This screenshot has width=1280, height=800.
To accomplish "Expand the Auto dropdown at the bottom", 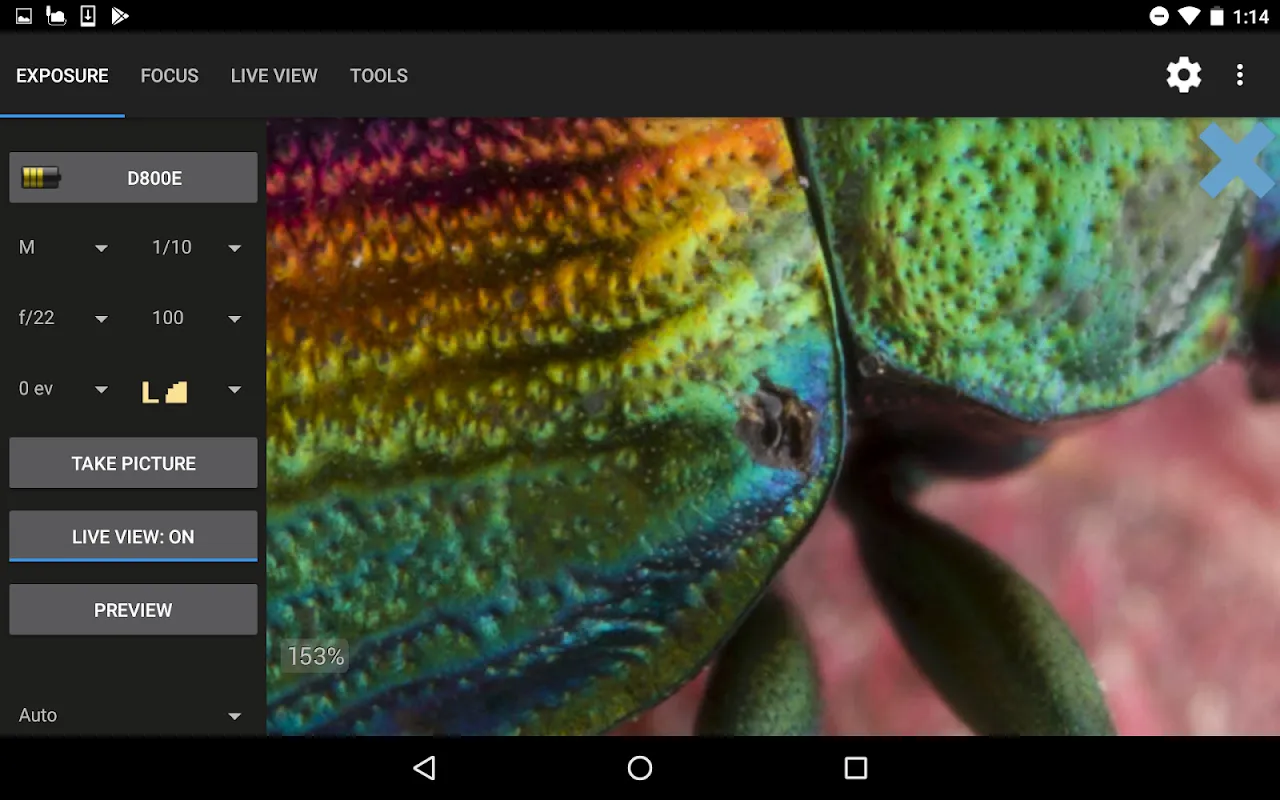I will (130, 715).
